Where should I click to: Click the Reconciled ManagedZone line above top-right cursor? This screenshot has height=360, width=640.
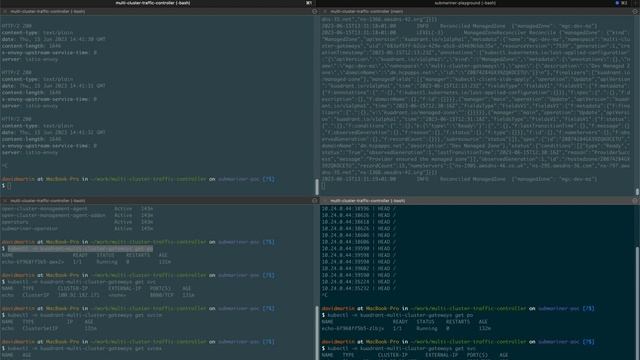[x=459, y=179]
